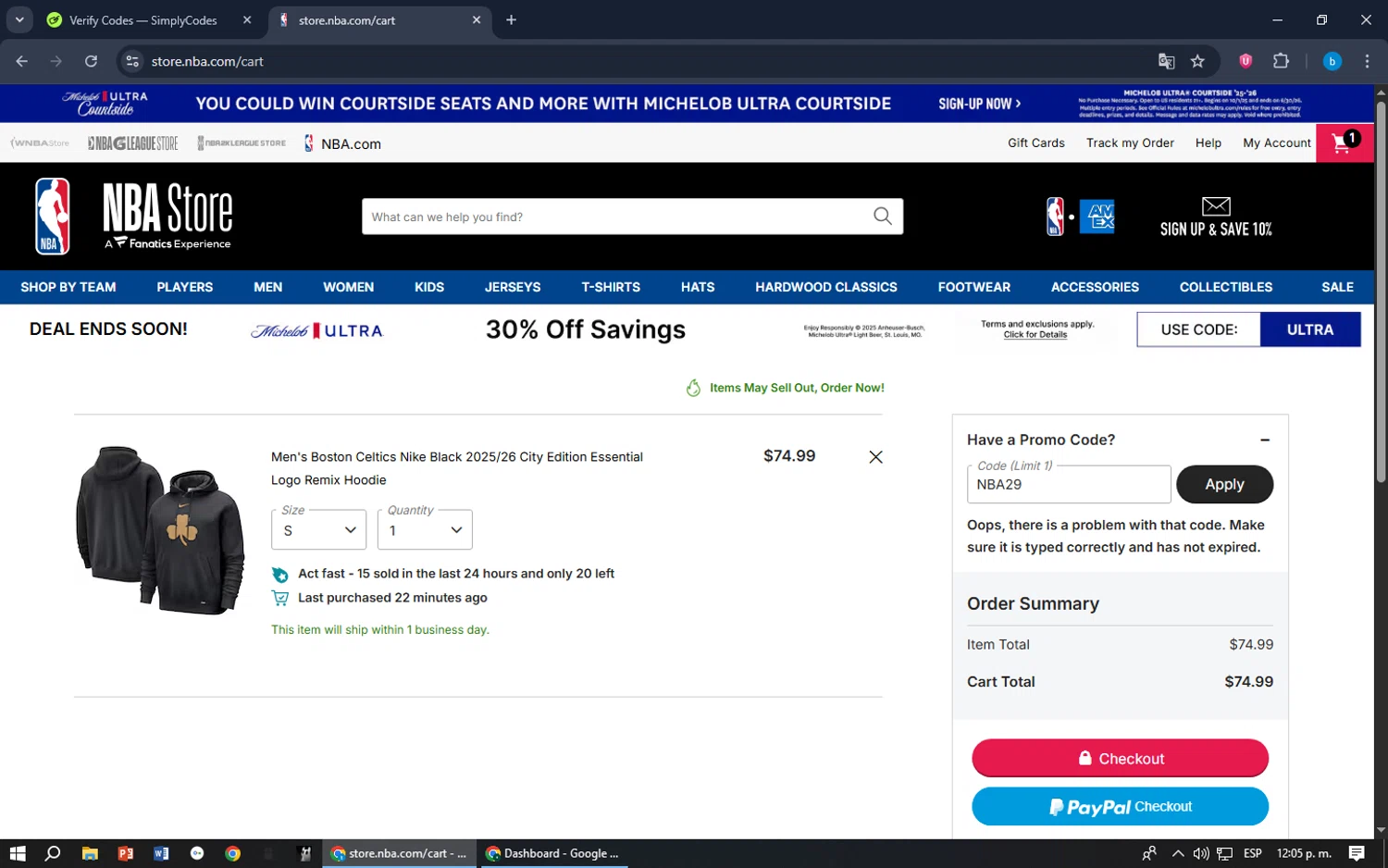1388x868 pixels.
Task: Click the NBA American Express partner logo
Action: pyautogui.click(x=1080, y=217)
